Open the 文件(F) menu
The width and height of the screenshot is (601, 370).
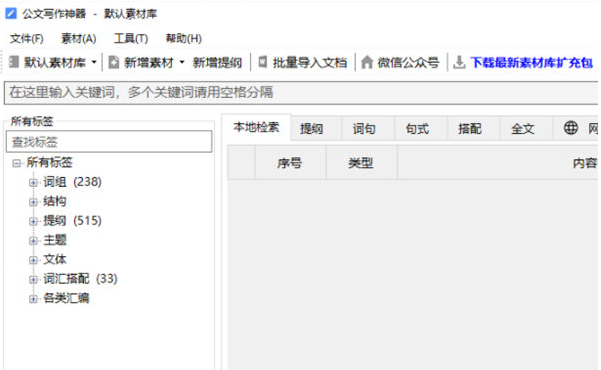[x=26, y=38]
